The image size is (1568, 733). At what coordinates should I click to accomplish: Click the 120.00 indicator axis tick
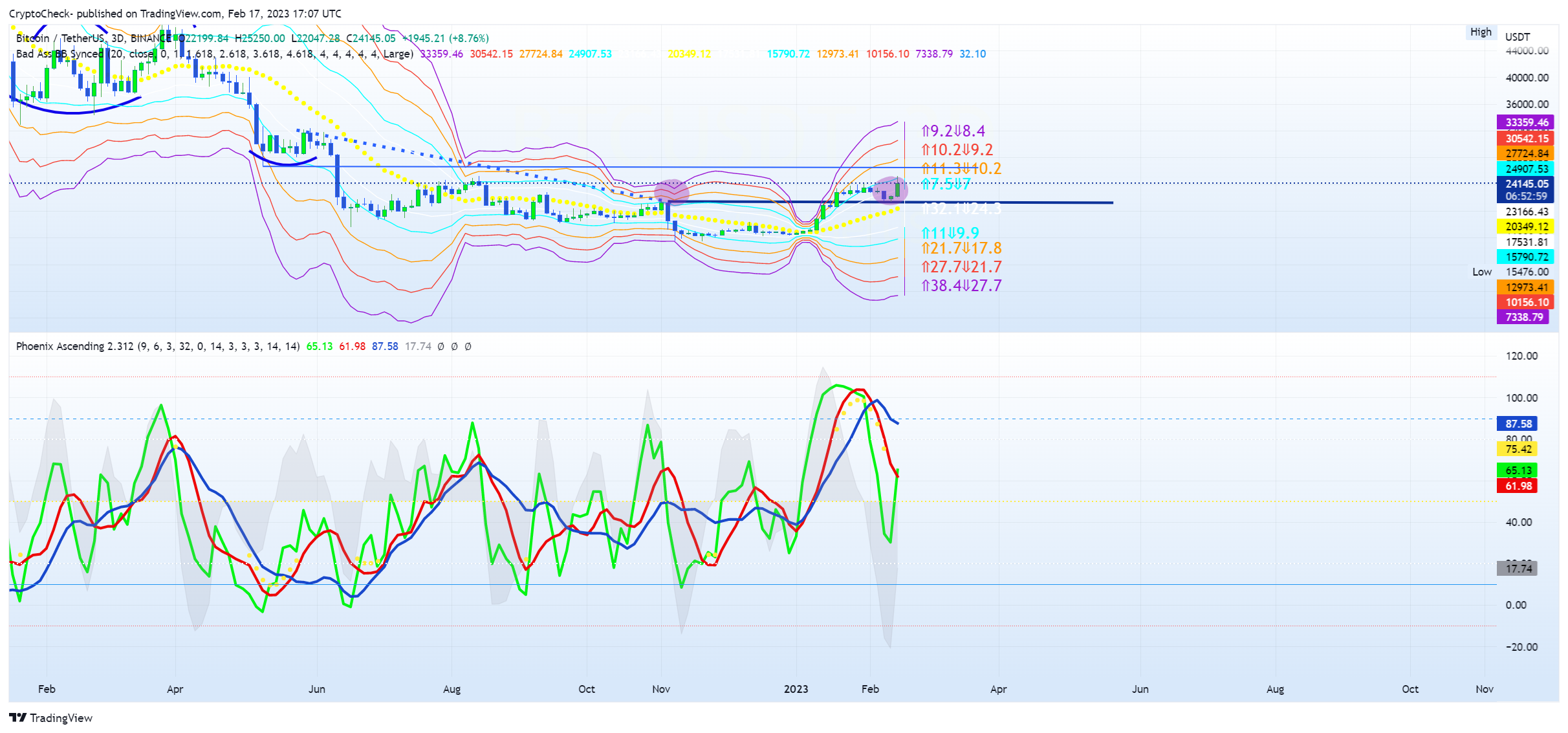coord(1521,356)
